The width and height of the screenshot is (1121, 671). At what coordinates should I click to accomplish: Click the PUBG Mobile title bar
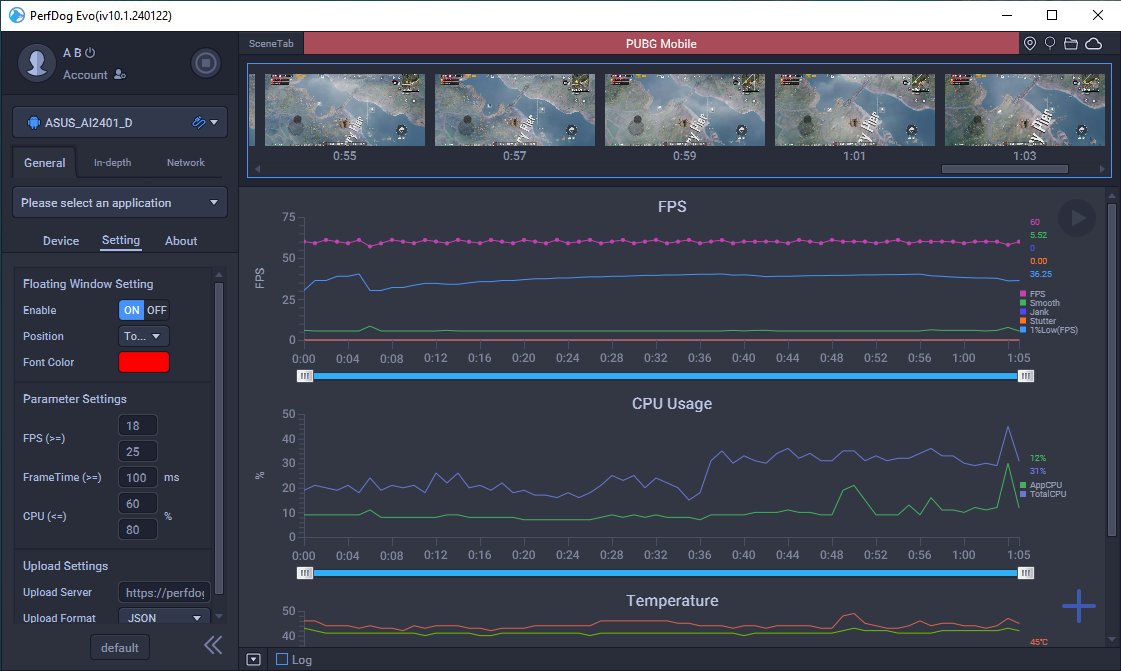(661, 44)
